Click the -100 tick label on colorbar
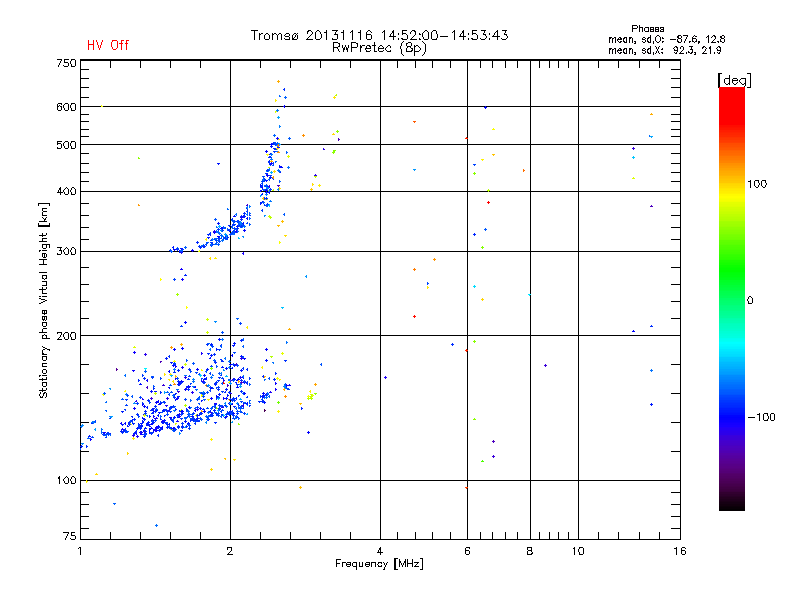The height and width of the screenshot is (600, 800). point(764,416)
